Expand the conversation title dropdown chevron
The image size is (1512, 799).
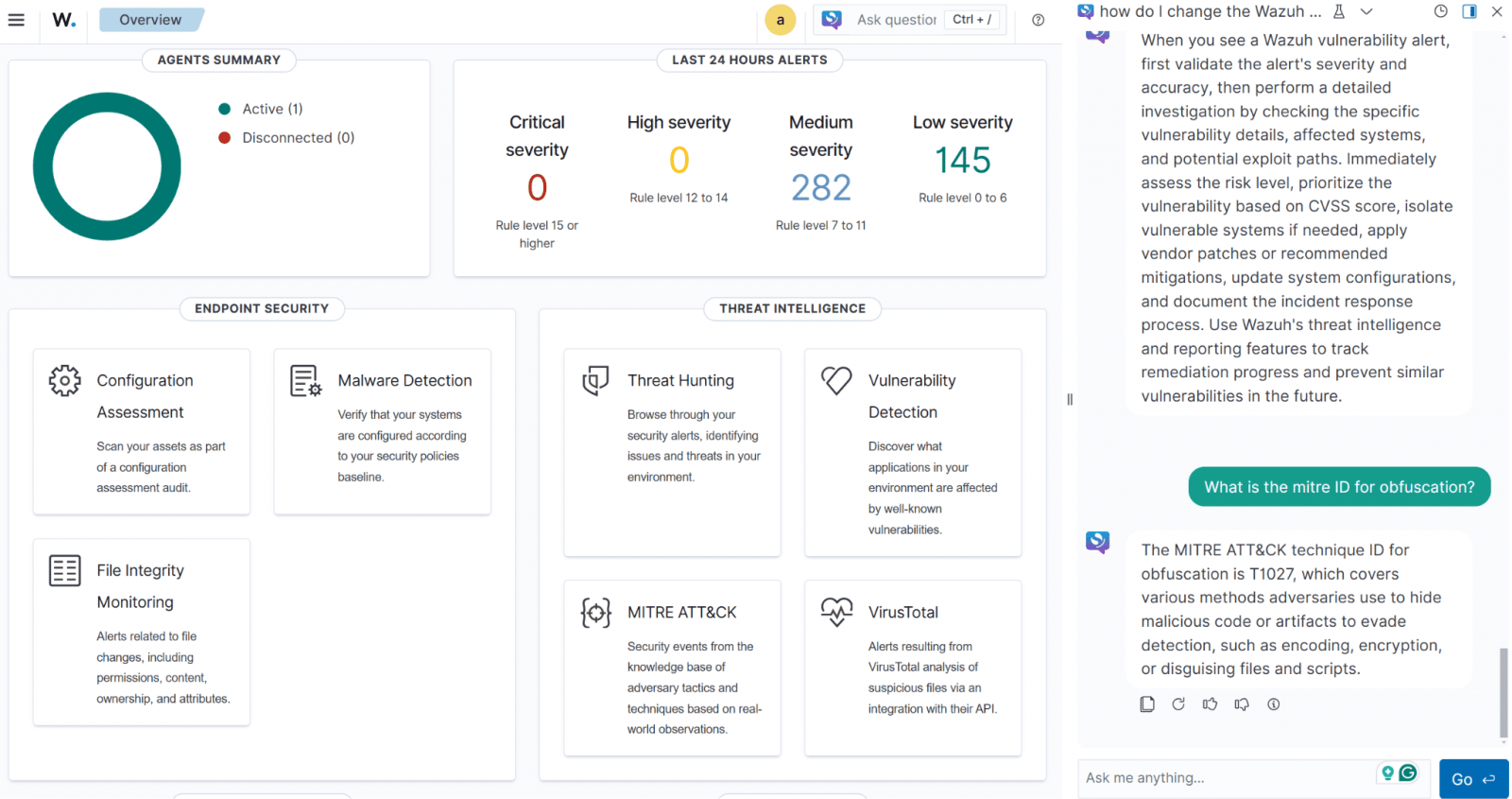(x=1366, y=11)
